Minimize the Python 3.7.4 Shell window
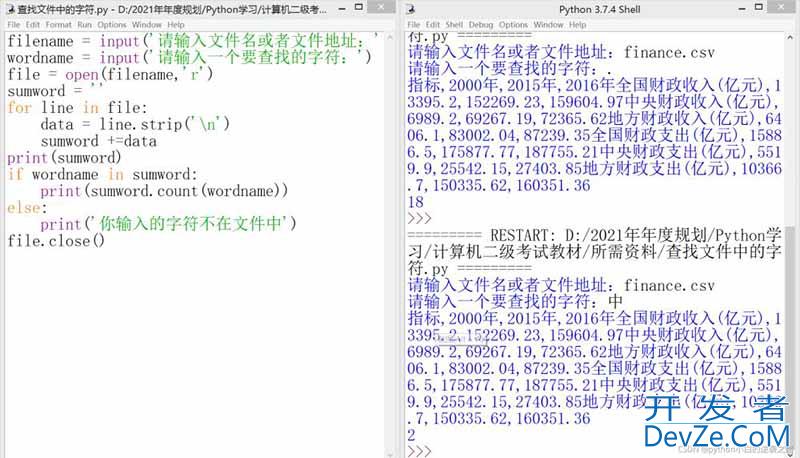This screenshot has width=800, height=458. [742, 9]
